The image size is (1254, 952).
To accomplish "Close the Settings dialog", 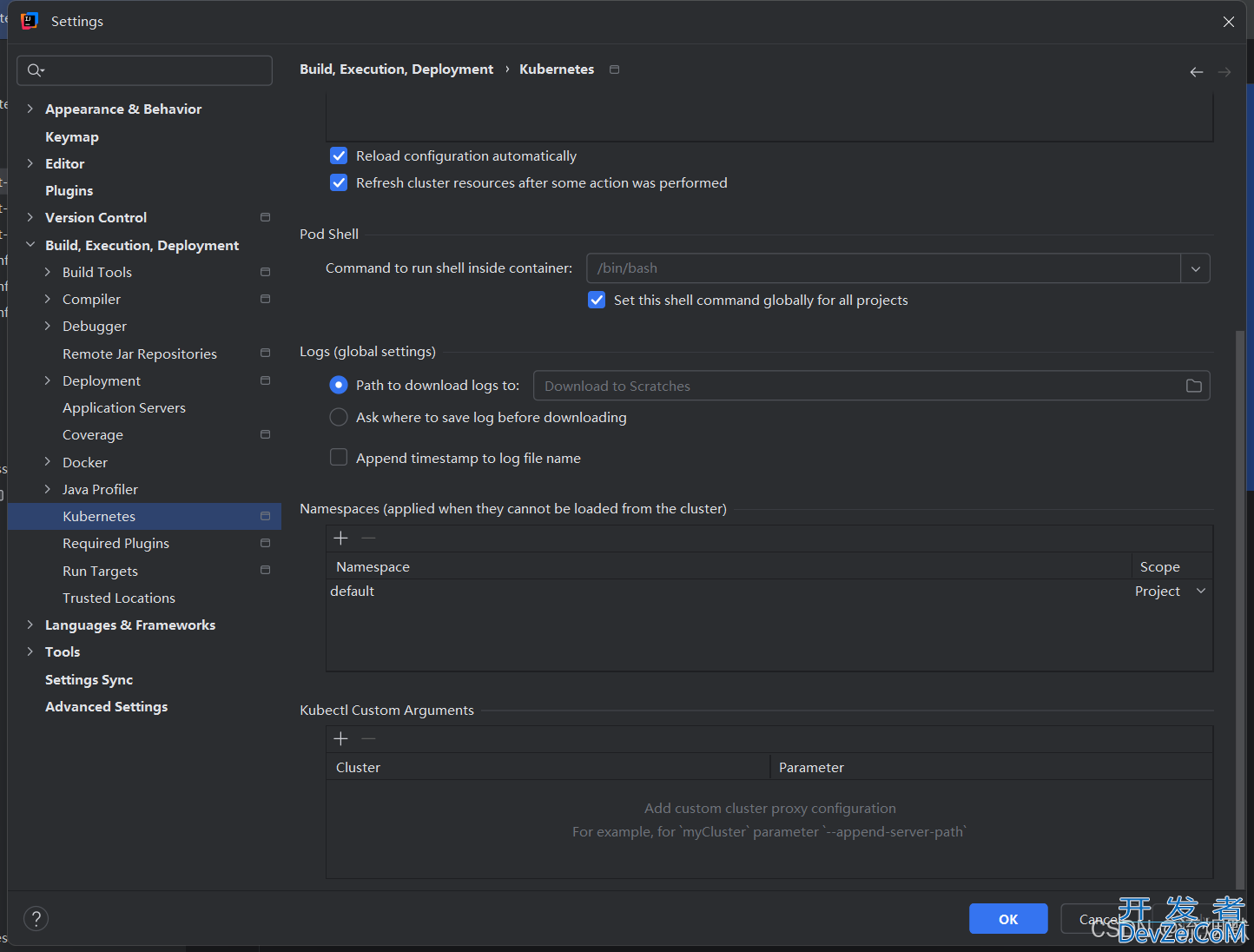I will [1229, 22].
